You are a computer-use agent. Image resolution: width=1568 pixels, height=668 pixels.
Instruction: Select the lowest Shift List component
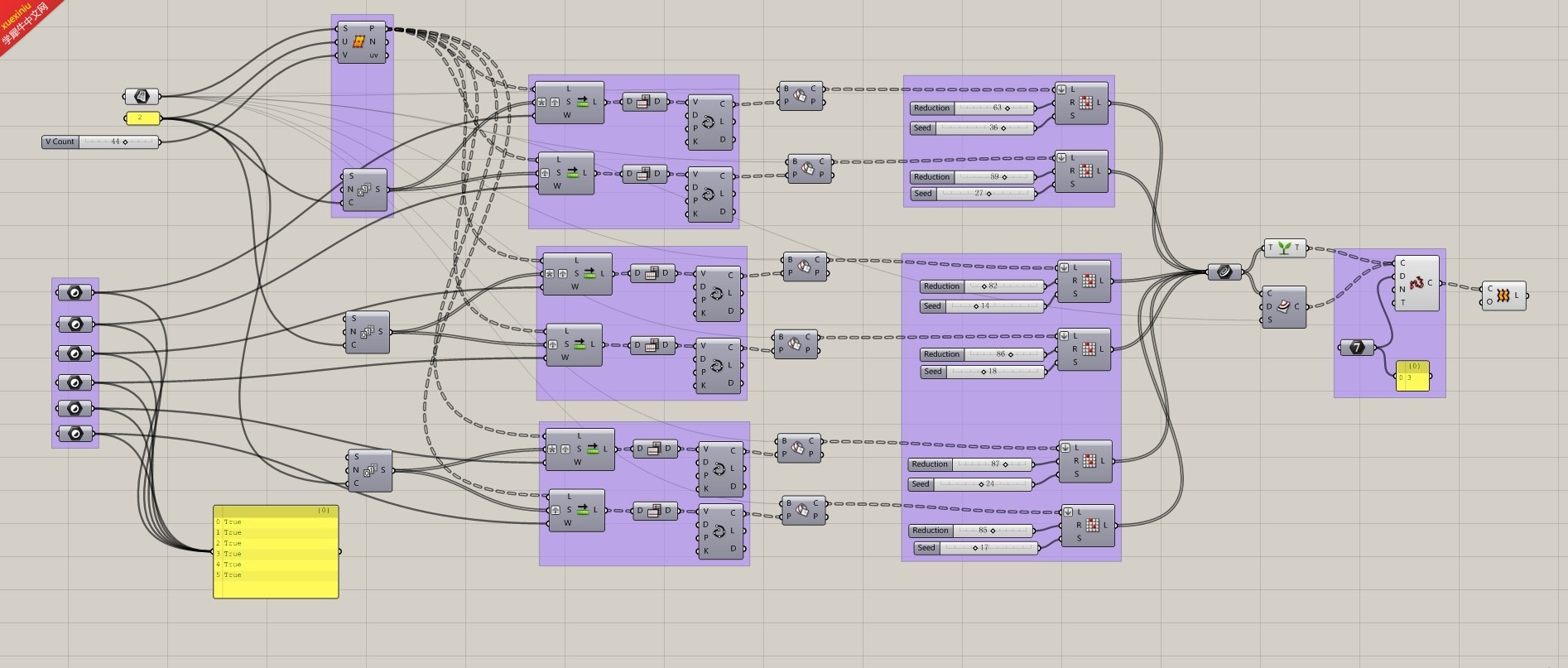click(x=576, y=510)
